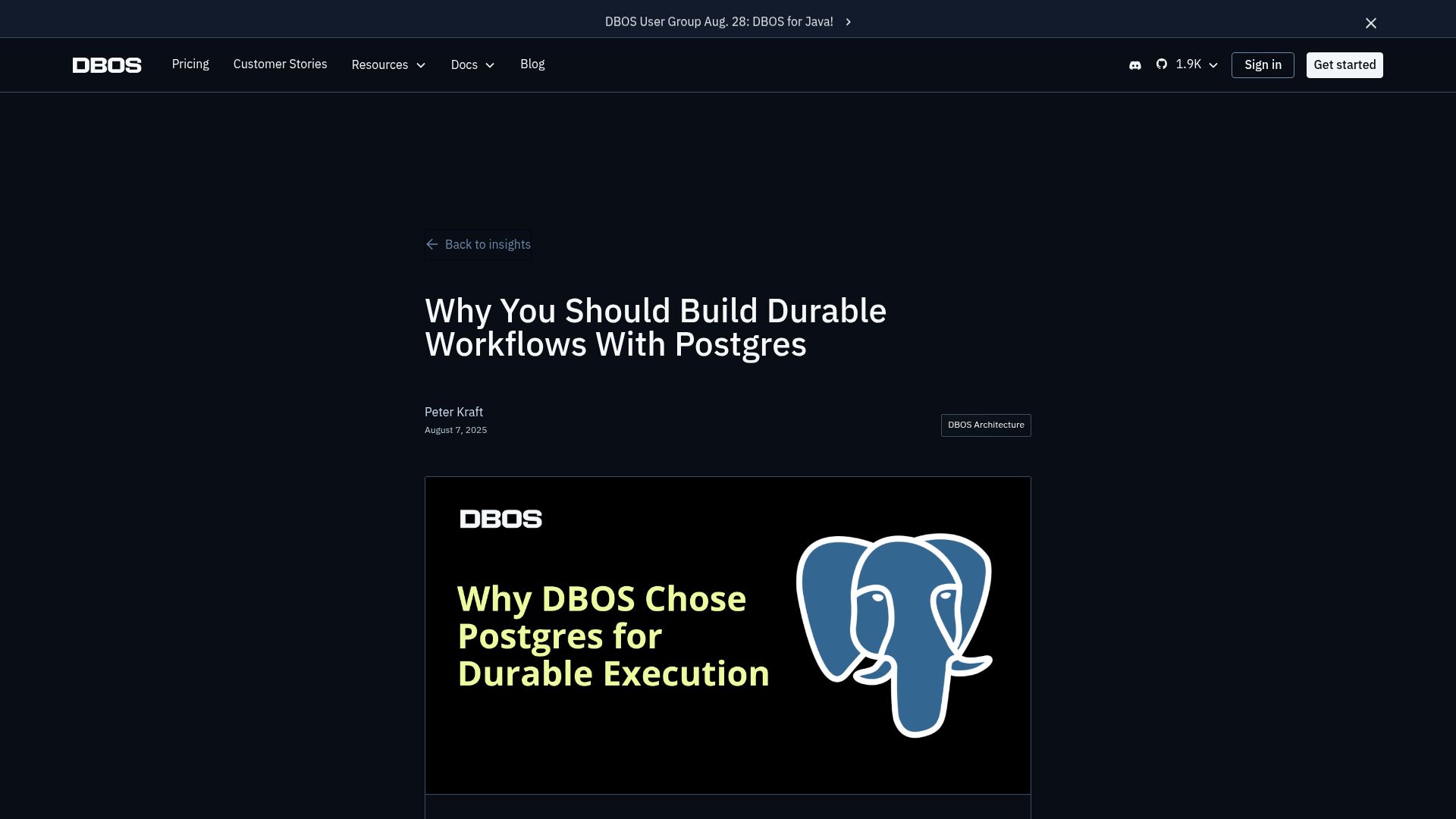Click the Get started button
Screen dimensions: 1456x819
click(1345, 65)
